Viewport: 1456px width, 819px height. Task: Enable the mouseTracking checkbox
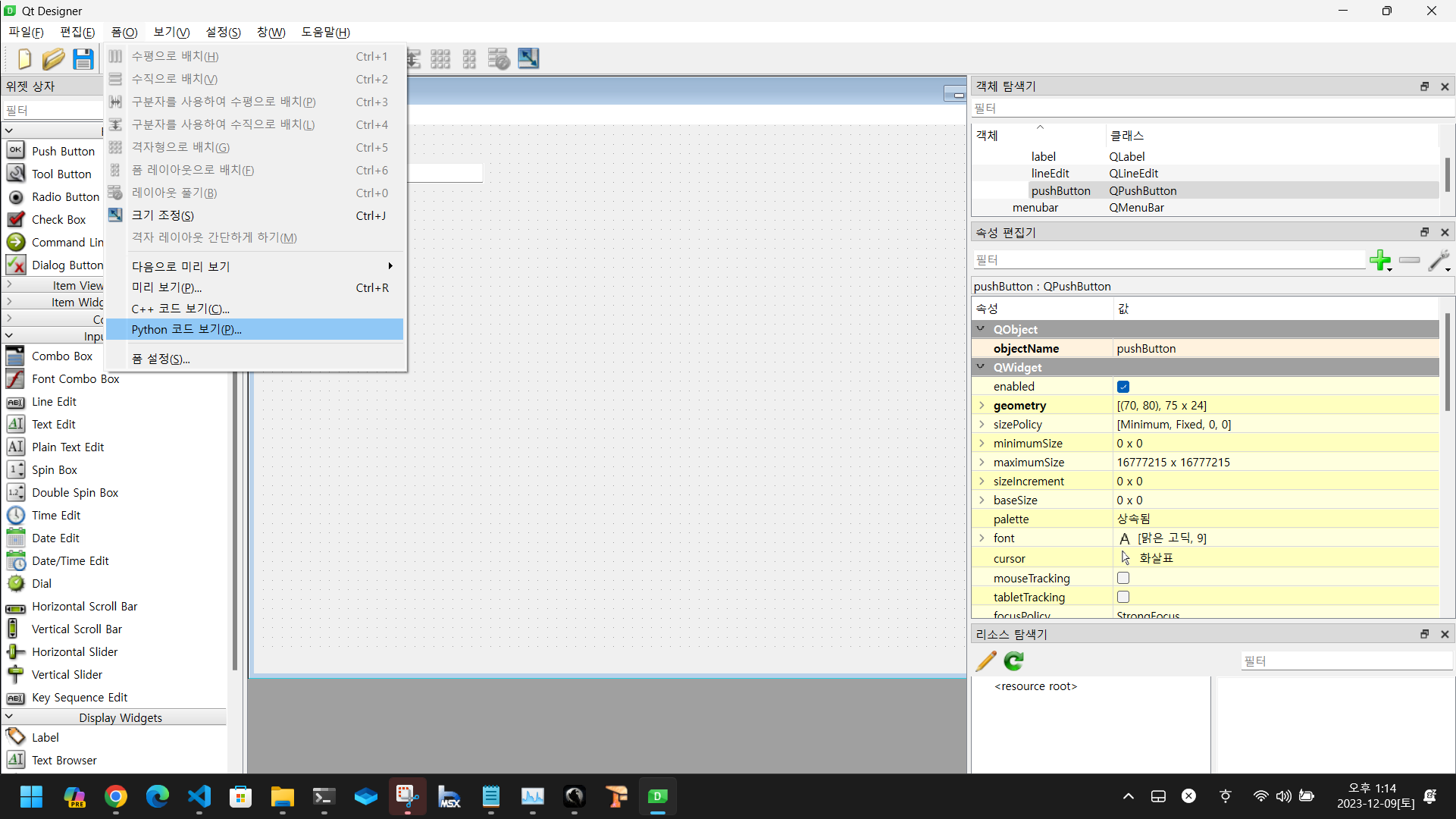click(1123, 578)
